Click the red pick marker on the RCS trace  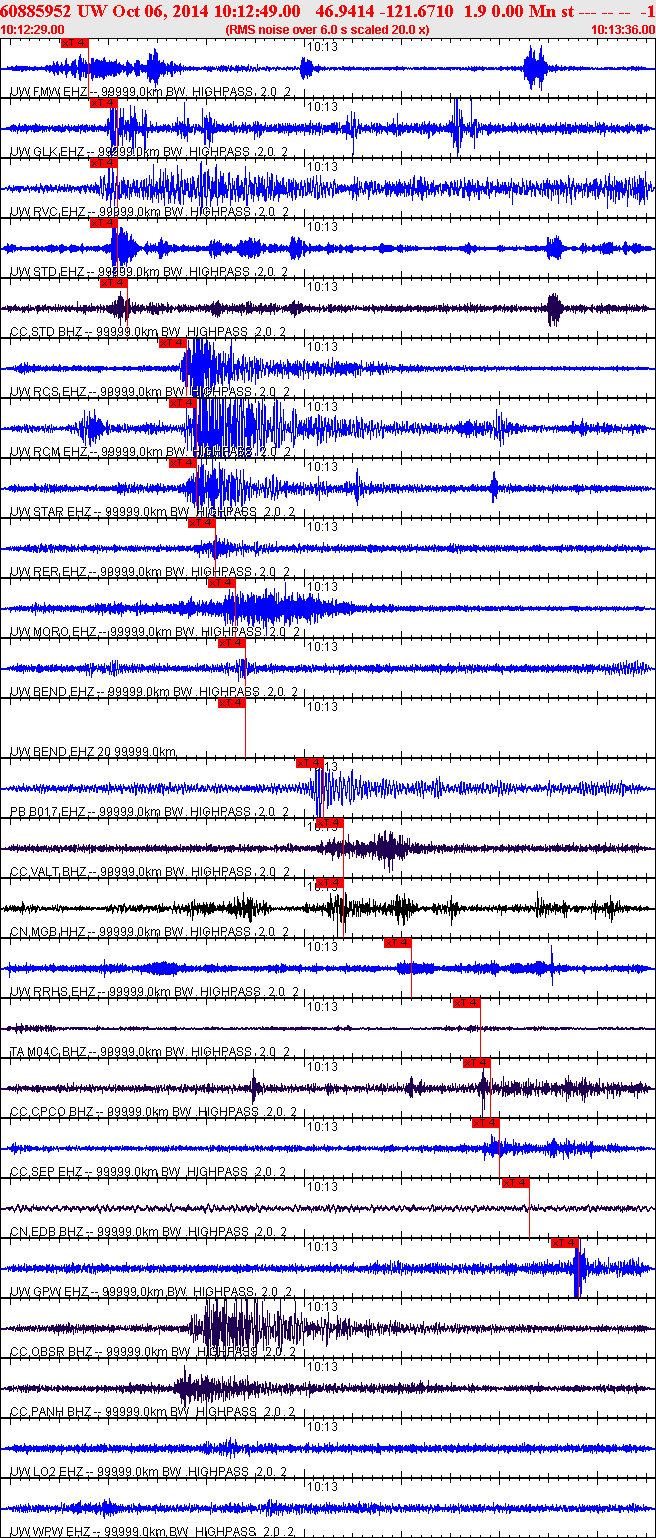coord(172,343)
